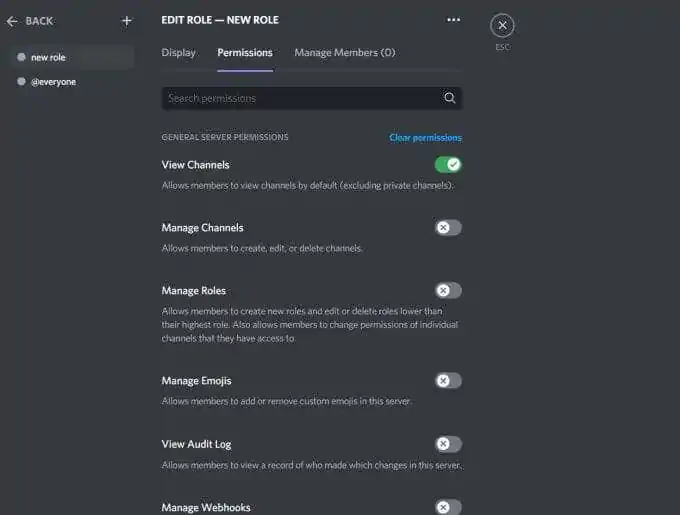The width and height of the screenshot is (680, 515).
Task: Click the 'Manage Emojis' permission title
Action: pyautogui.click(x=196, y=381)
